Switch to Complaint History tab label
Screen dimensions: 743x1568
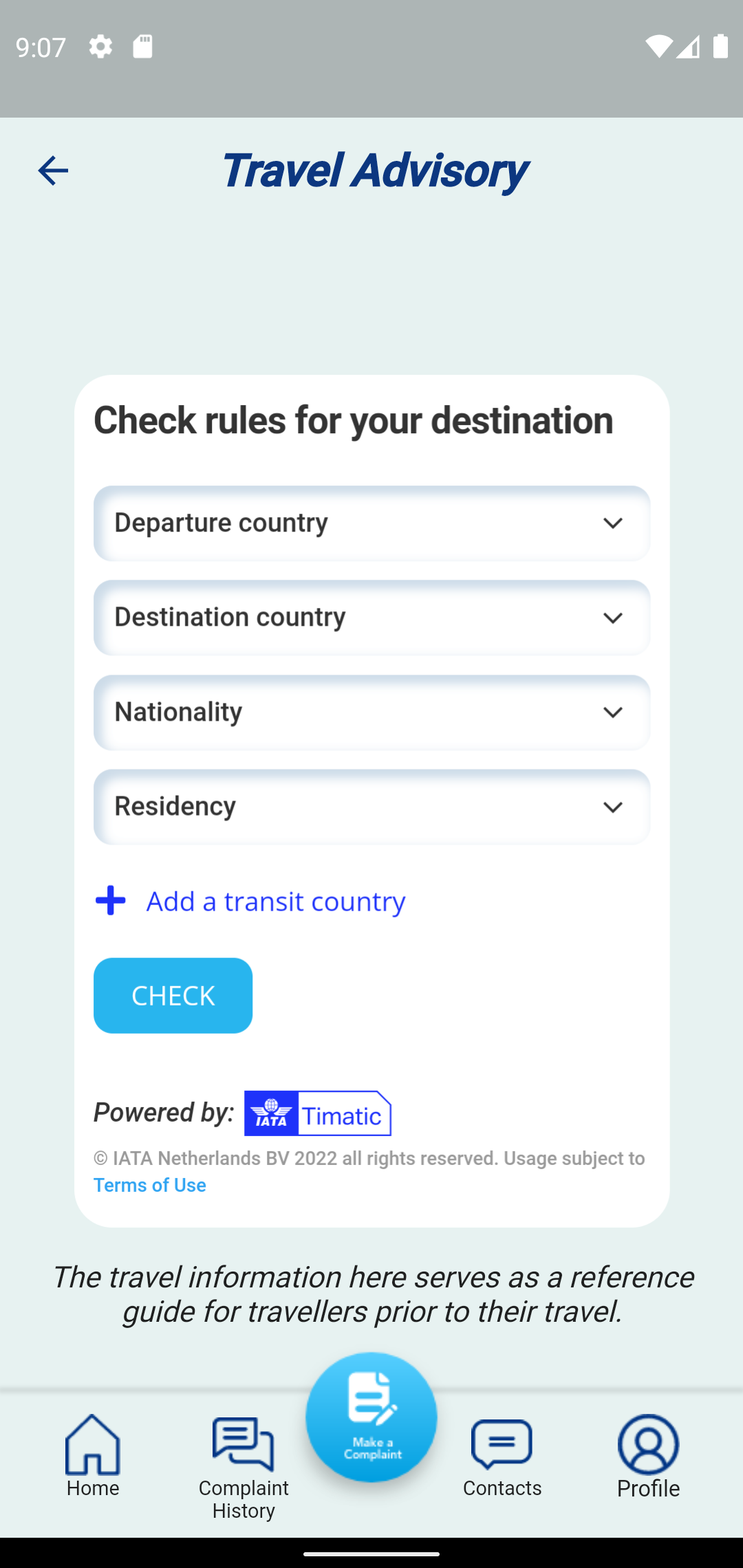tap(244, 1499)
